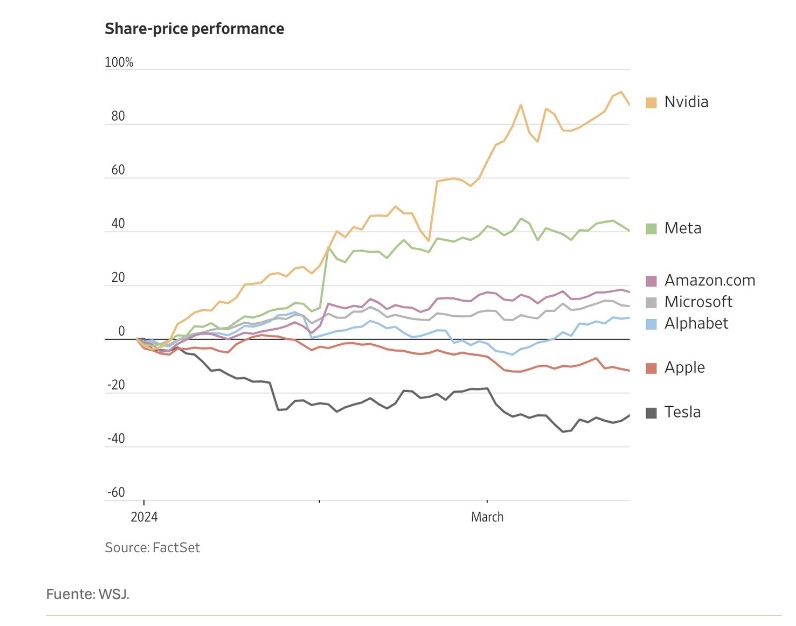Click the light blue Alphabet legend swatch
This screenshot has width=796, height=626.
point(651,323)
